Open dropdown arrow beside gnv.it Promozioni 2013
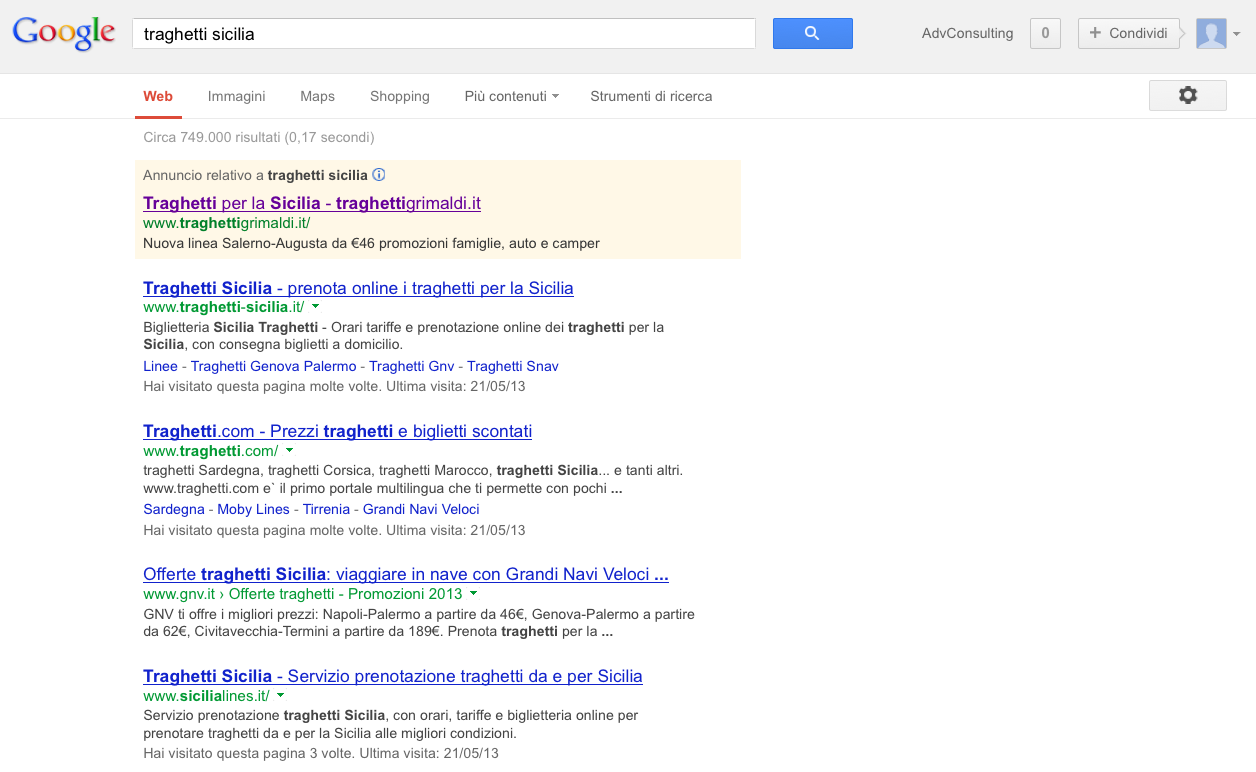 pyautogui.click(x=473, y=593)
